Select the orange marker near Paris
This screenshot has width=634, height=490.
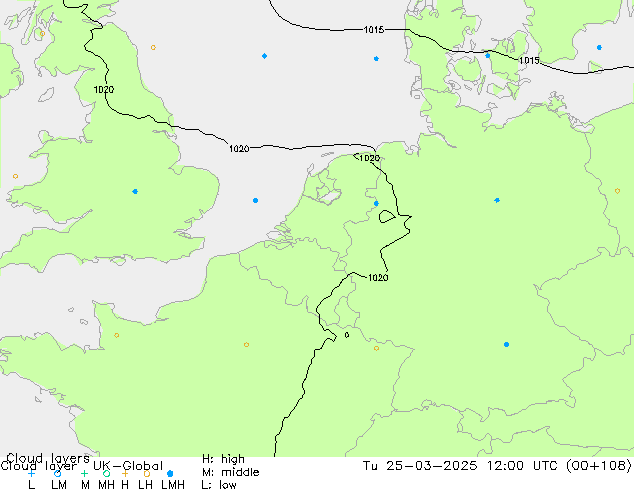click(246, 345)
